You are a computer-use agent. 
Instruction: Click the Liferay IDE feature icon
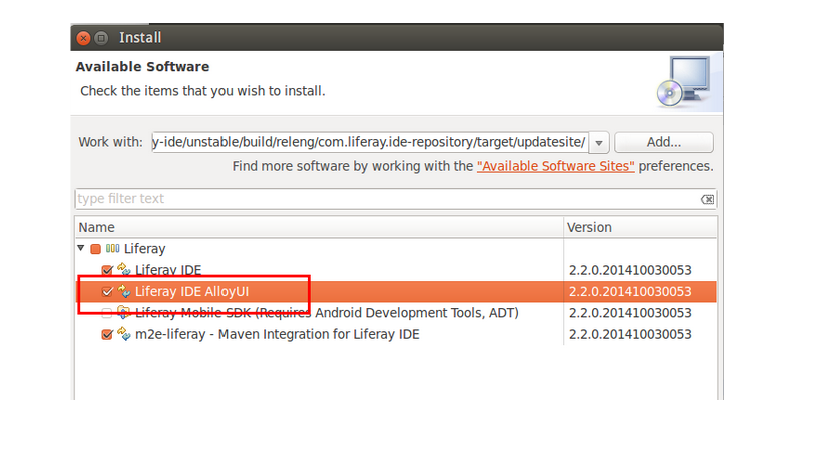click(124, 270)
